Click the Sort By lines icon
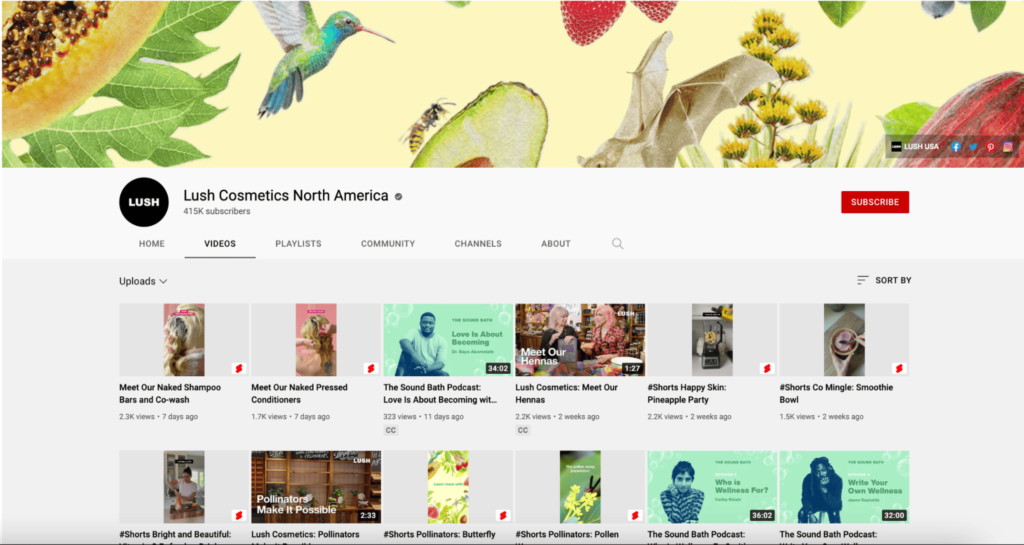This screenshot has width=1024, height=545. pos(863,281)
